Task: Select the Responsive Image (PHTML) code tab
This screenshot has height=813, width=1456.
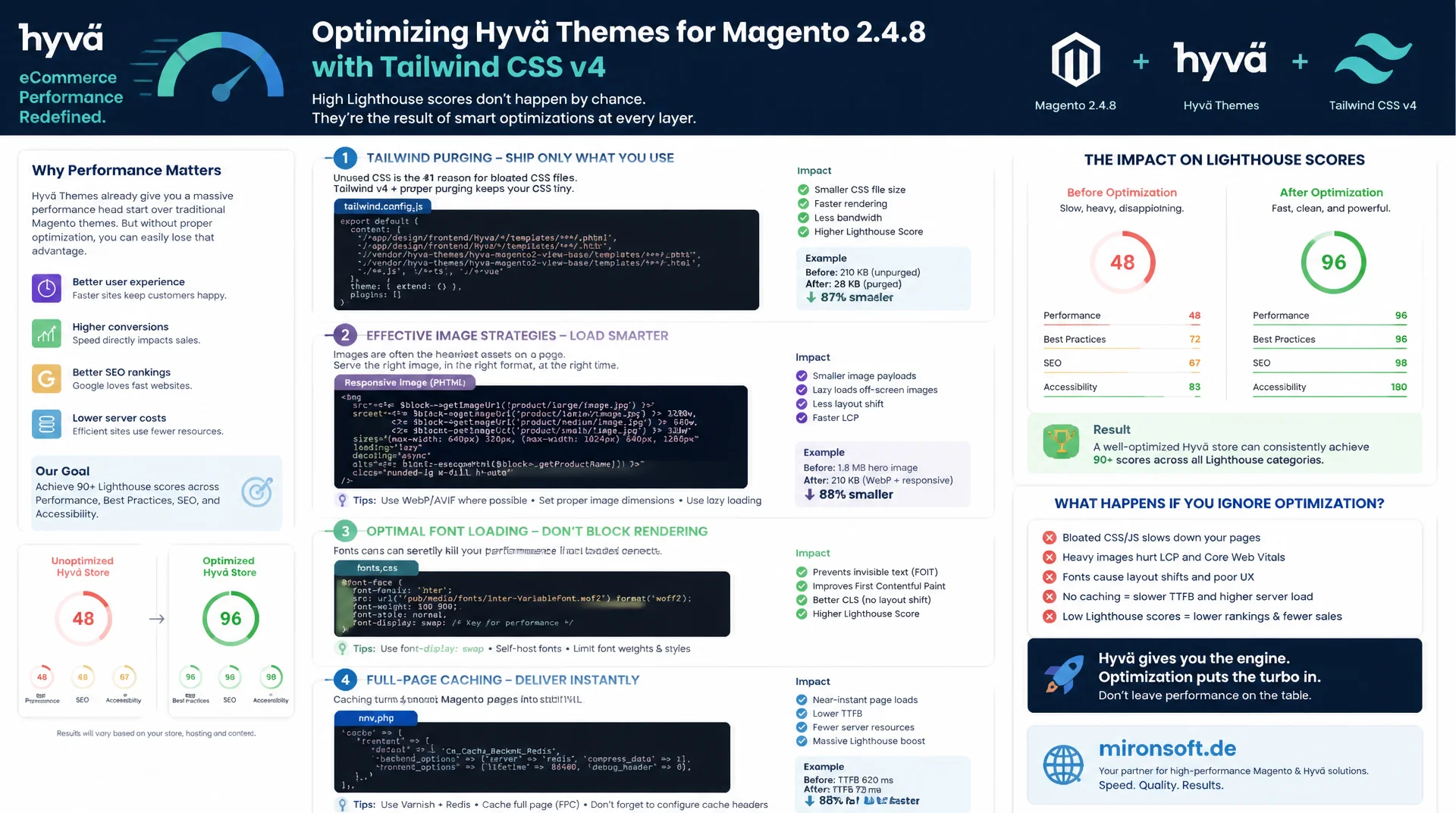Action: (x=405, y=382)
